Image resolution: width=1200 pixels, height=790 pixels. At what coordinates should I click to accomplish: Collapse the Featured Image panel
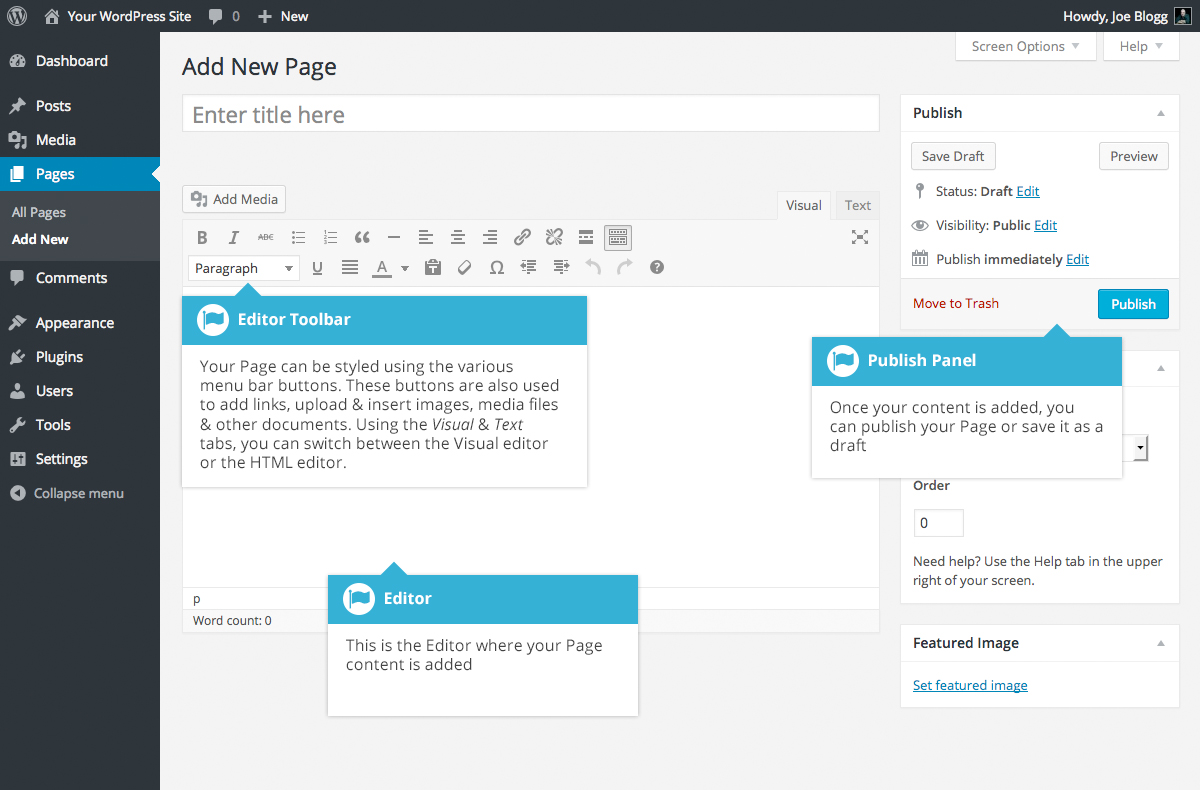coord(1161,643)
